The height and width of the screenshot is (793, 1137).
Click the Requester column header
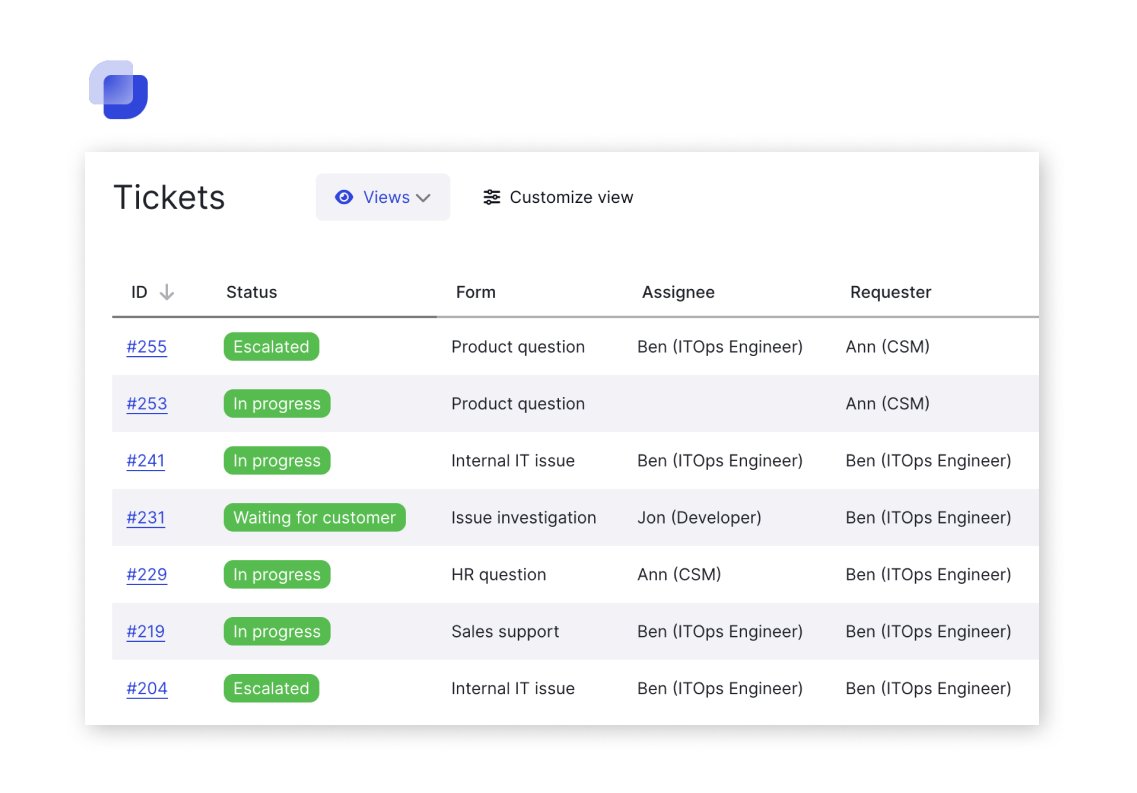890,292
